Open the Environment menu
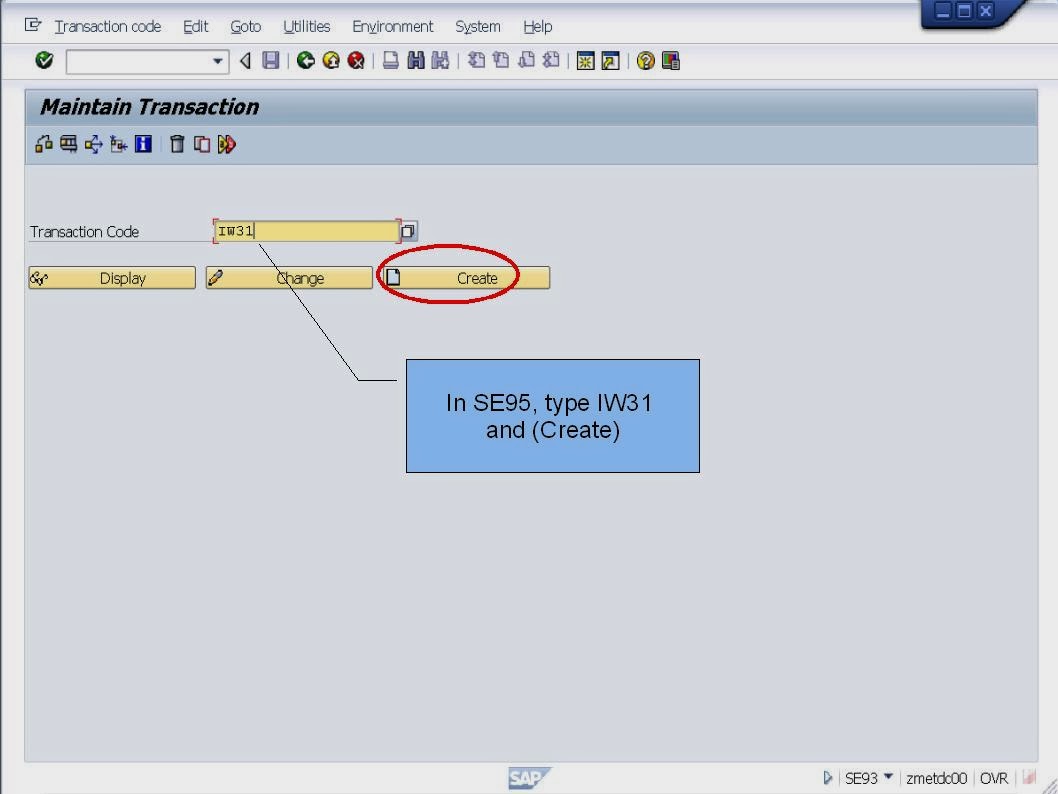 pyautogui.click(x=392, y=26)
